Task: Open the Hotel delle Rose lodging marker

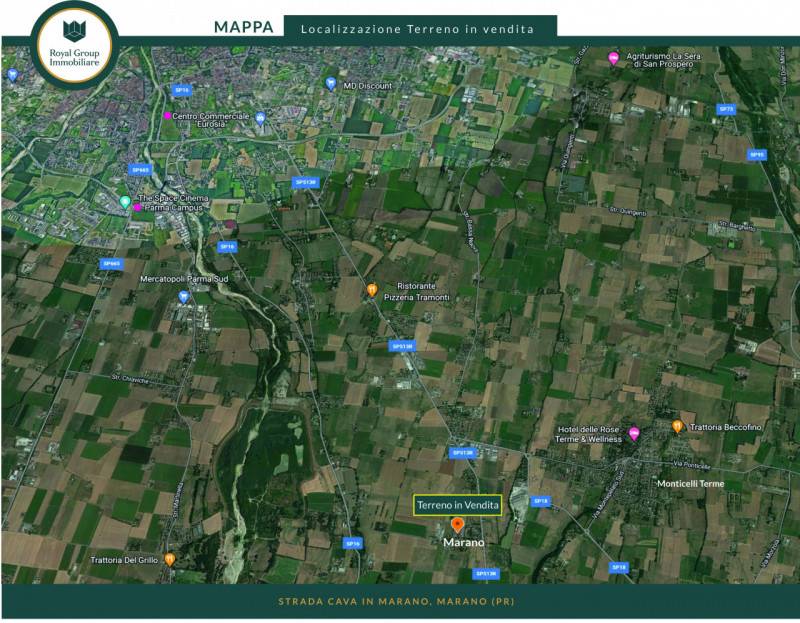Action: pyautogui.click(x=634, y=434)
